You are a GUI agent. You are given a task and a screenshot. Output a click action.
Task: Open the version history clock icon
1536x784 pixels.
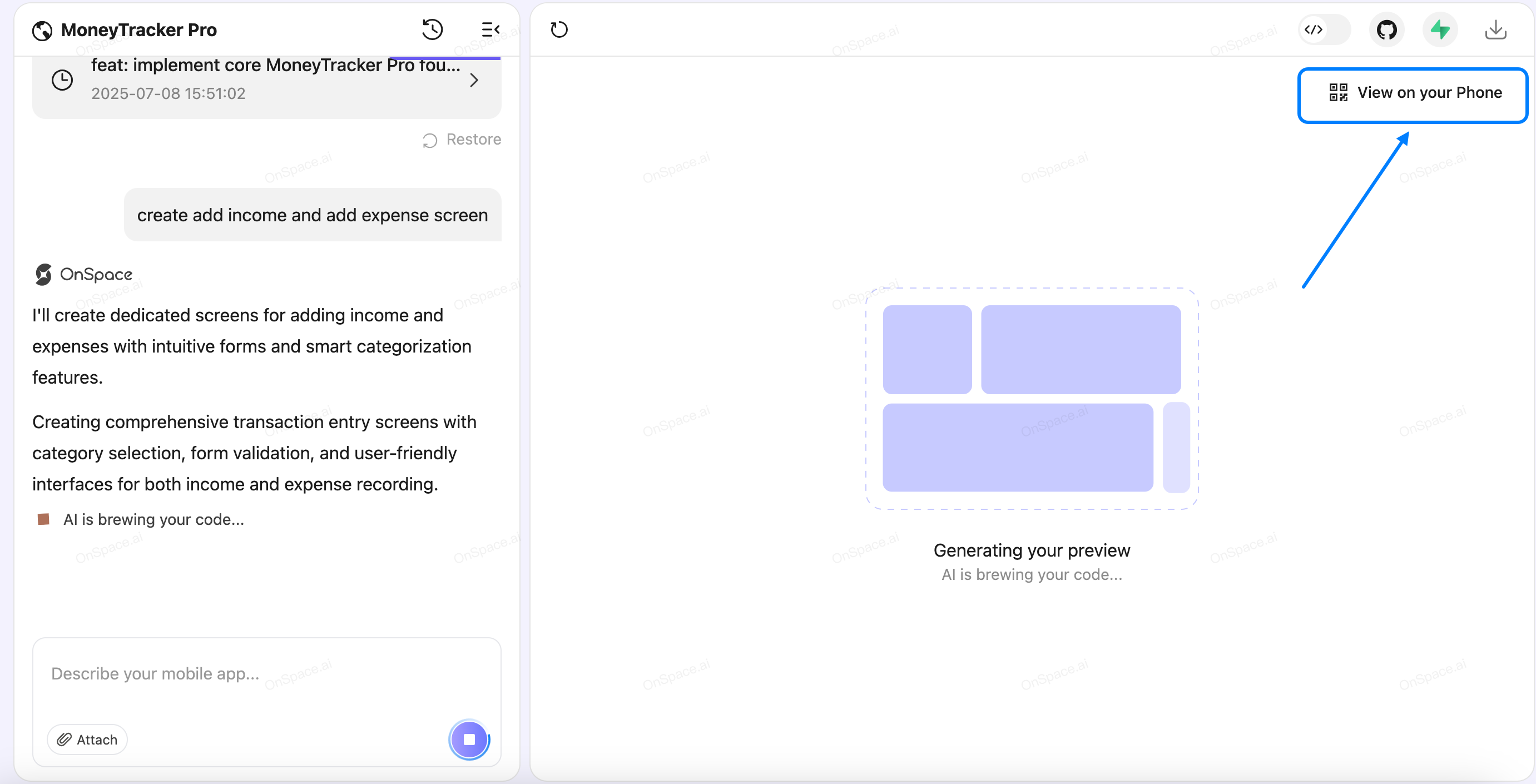click(432, 29)
